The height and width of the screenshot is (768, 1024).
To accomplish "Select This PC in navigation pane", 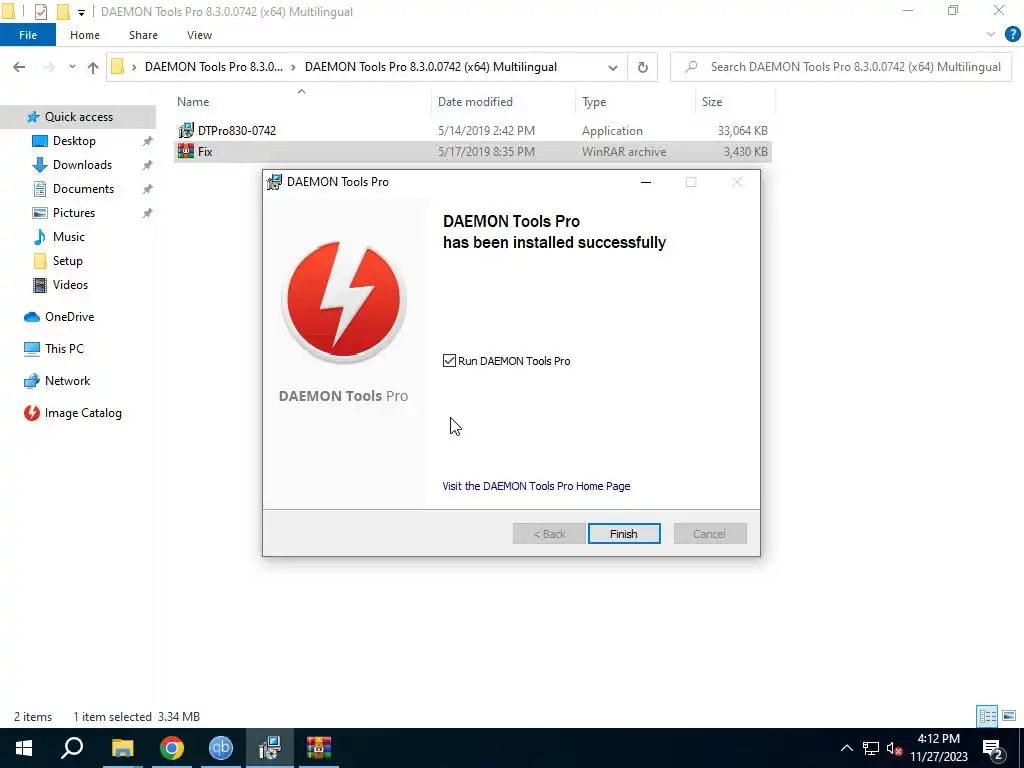I will point(64,349).
